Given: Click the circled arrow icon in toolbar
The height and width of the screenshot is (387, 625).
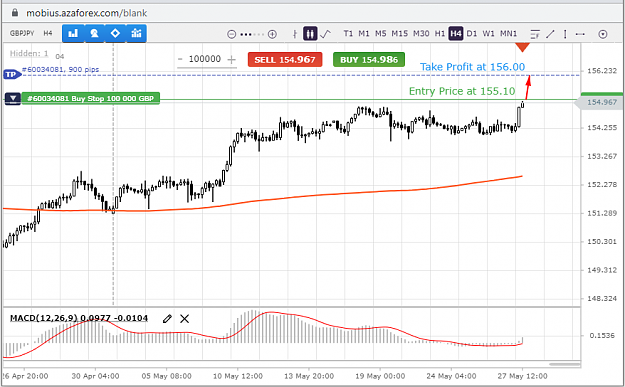Looking at the screenshot, I should point(603,34).
